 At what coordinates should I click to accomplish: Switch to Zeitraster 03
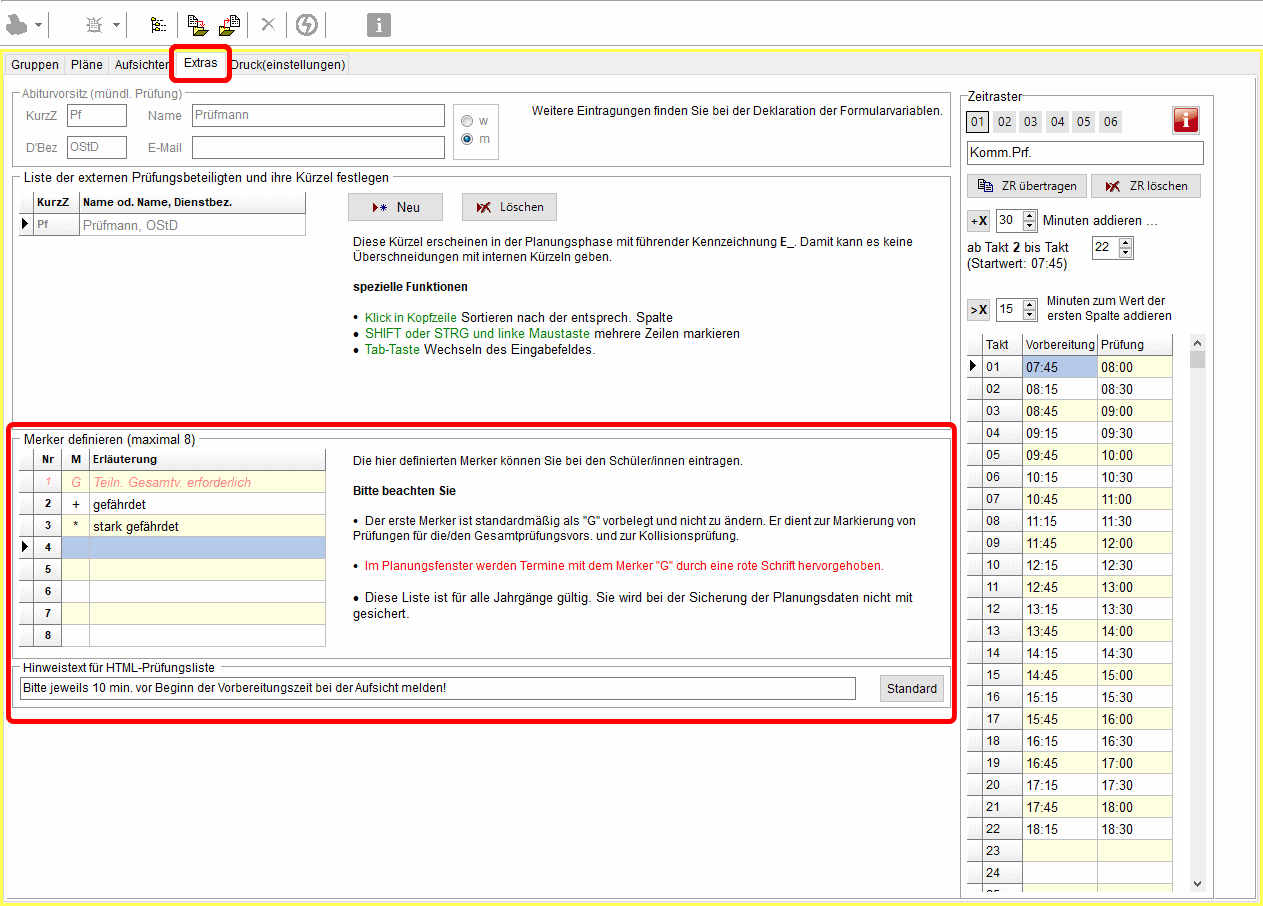(1031, 122)
